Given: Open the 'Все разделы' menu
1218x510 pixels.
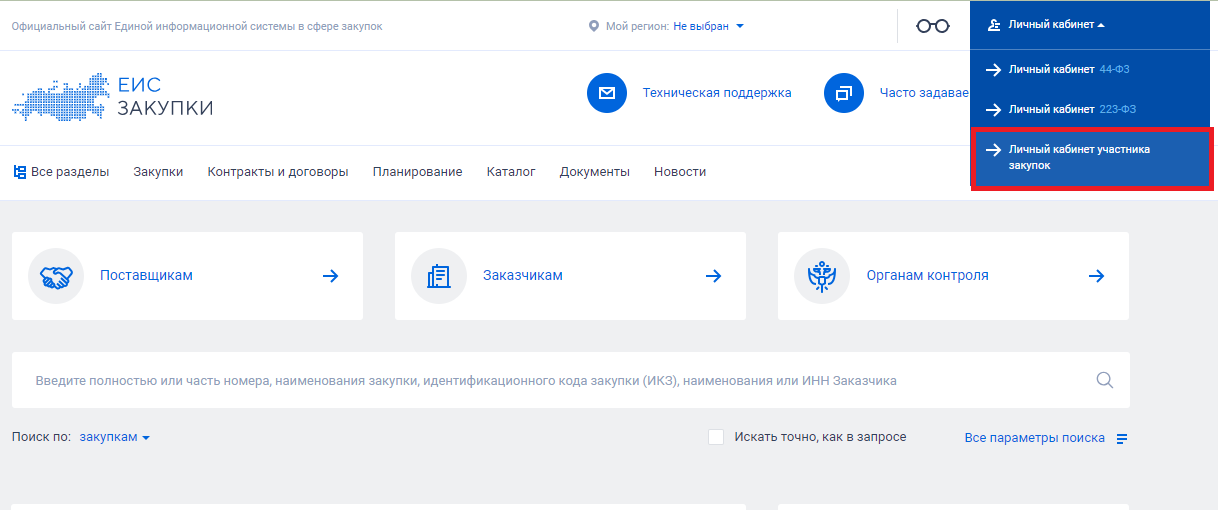Looking at the screenshot, I should (x=61, y=172).
